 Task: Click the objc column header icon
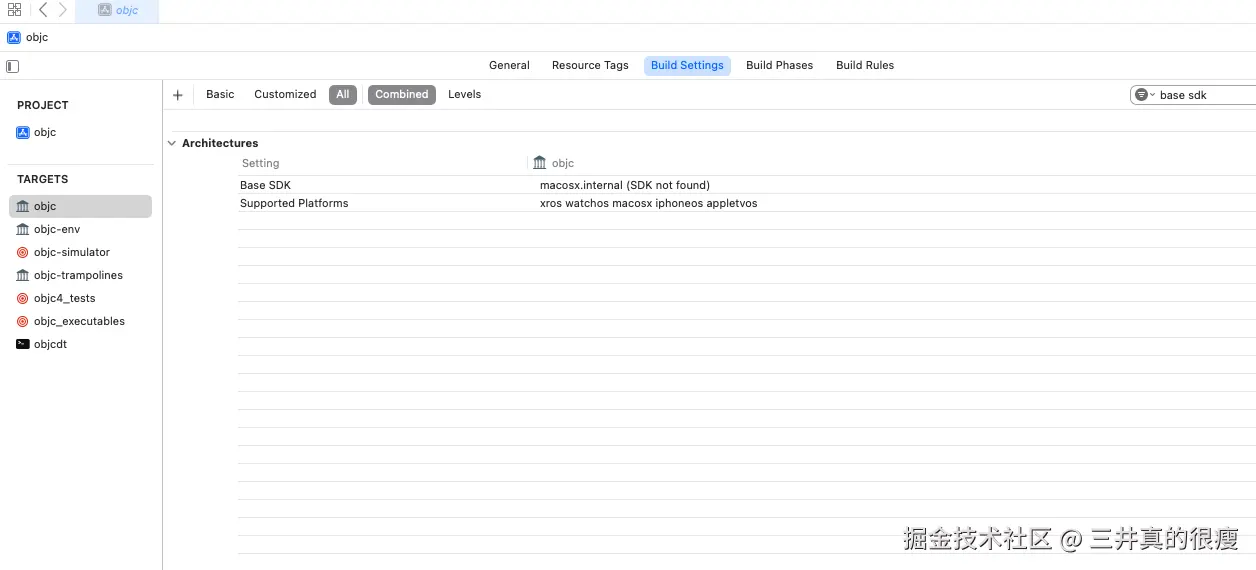(x=540, y=163)
